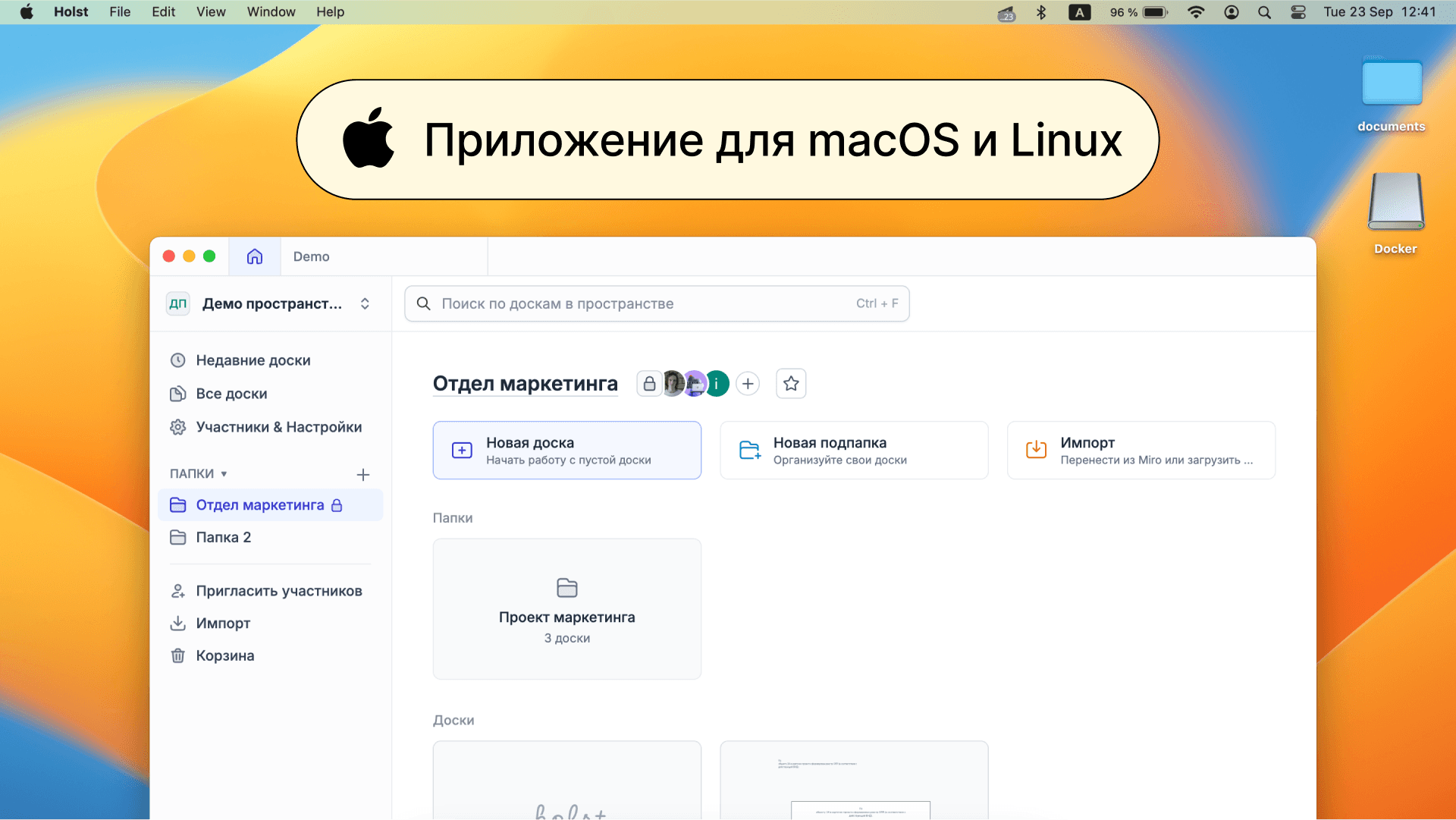
Task: Focus the board search field
Action: coord(657,303)
